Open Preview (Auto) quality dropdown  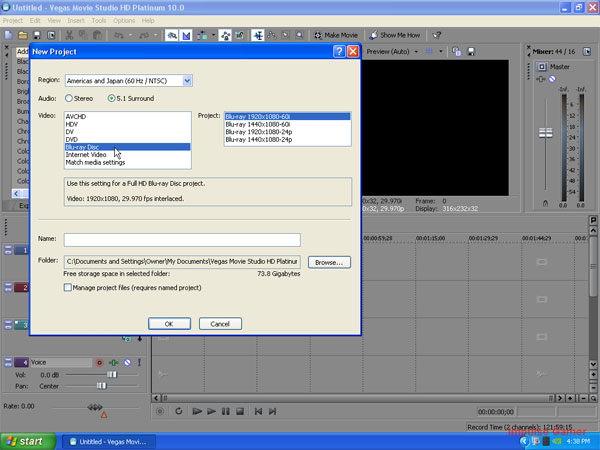[416, 52]
